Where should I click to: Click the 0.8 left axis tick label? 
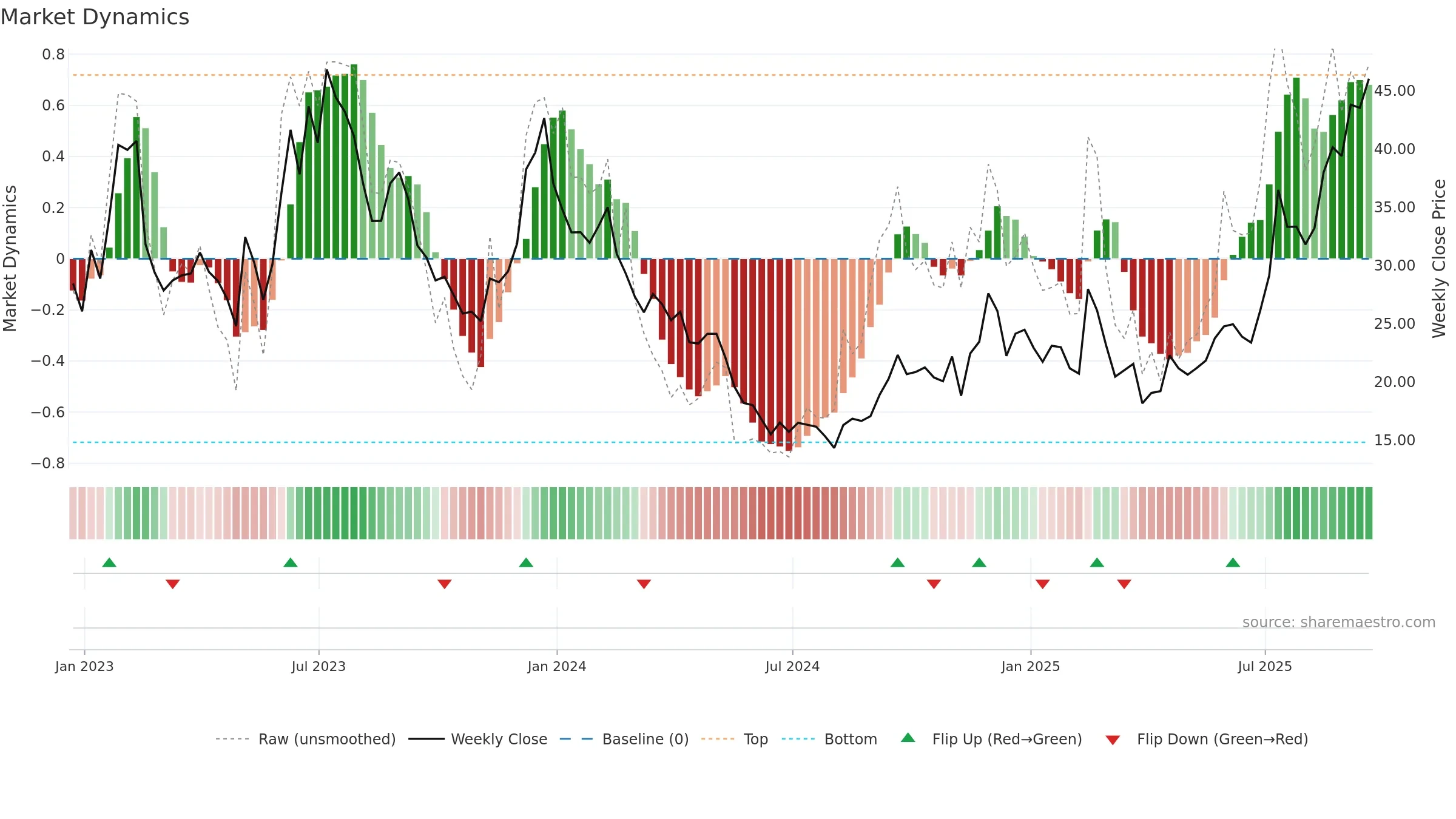pos(53,55)
